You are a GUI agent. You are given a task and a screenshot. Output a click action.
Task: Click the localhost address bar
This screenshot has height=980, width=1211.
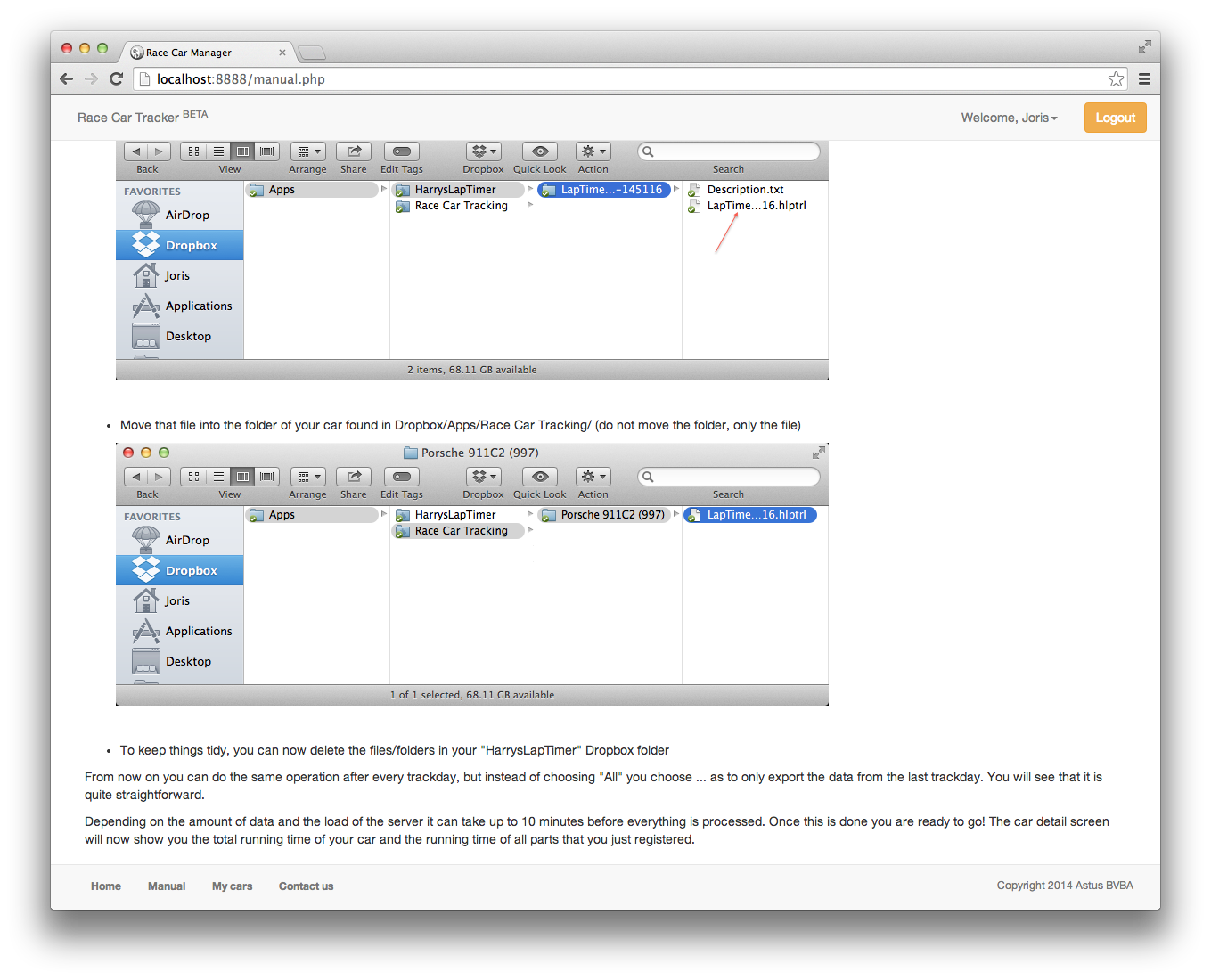624,79
